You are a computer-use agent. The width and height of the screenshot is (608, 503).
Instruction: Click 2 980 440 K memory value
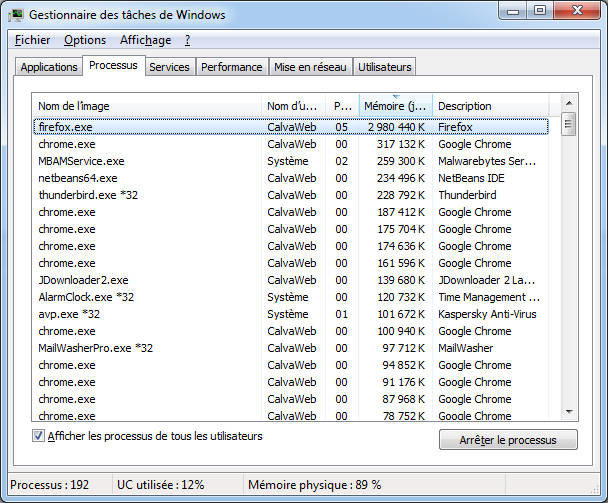[396, 127]
